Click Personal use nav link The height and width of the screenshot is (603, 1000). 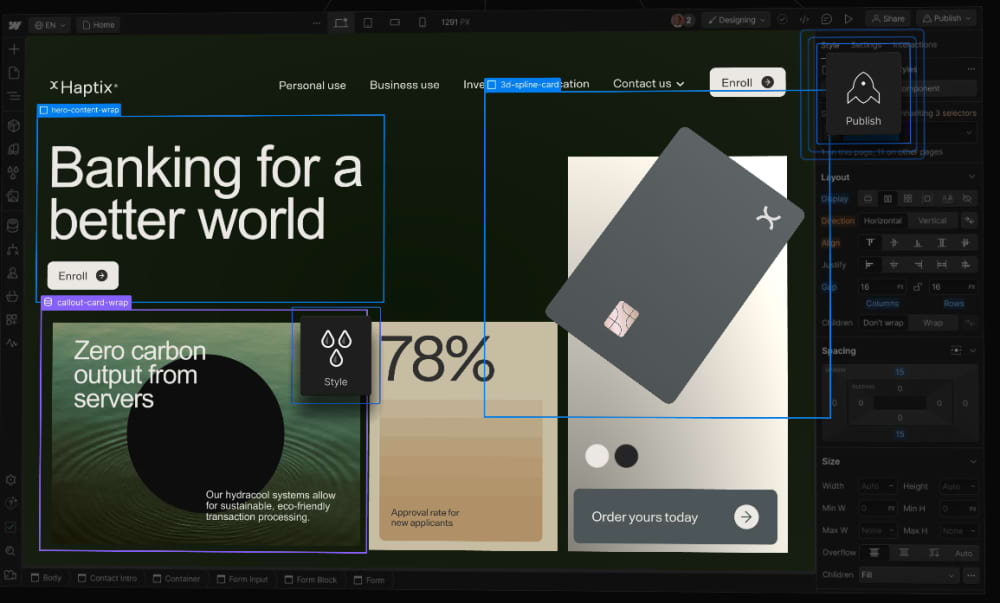312,85
